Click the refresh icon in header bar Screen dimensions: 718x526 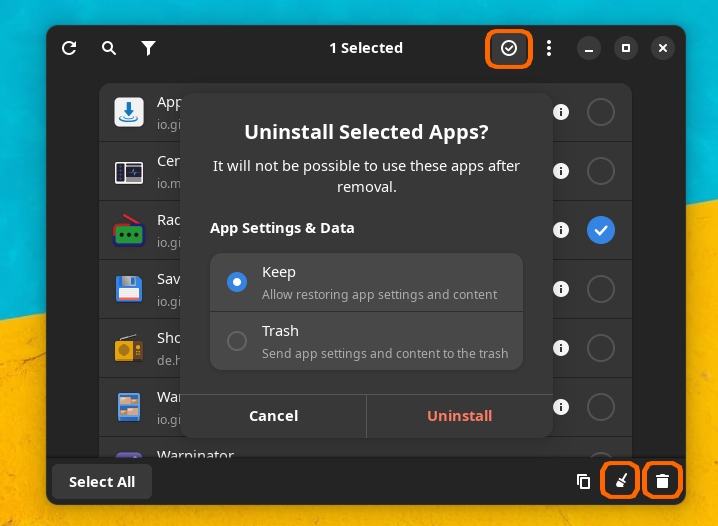coord(69,48)
